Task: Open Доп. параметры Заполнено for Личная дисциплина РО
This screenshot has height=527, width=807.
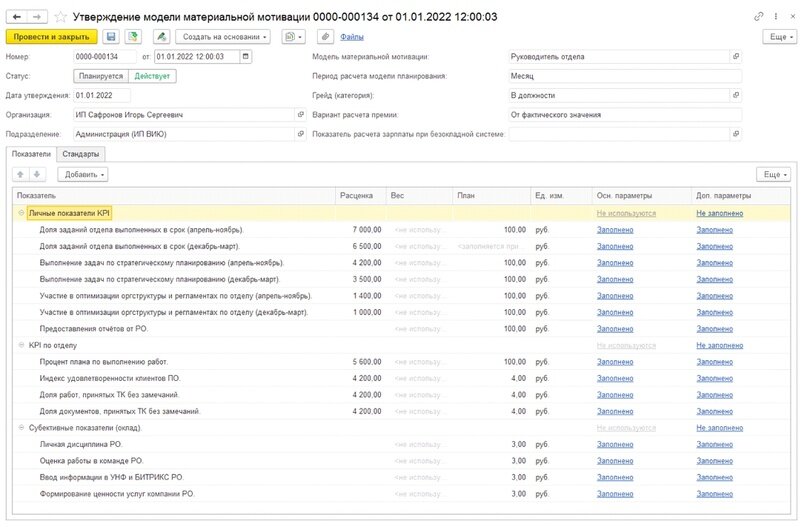Action: (x=714, y=444)
